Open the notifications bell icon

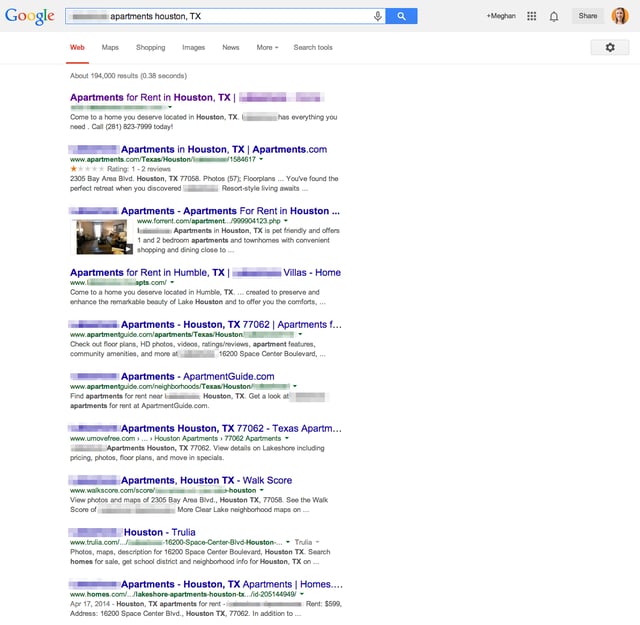(553, 16)
